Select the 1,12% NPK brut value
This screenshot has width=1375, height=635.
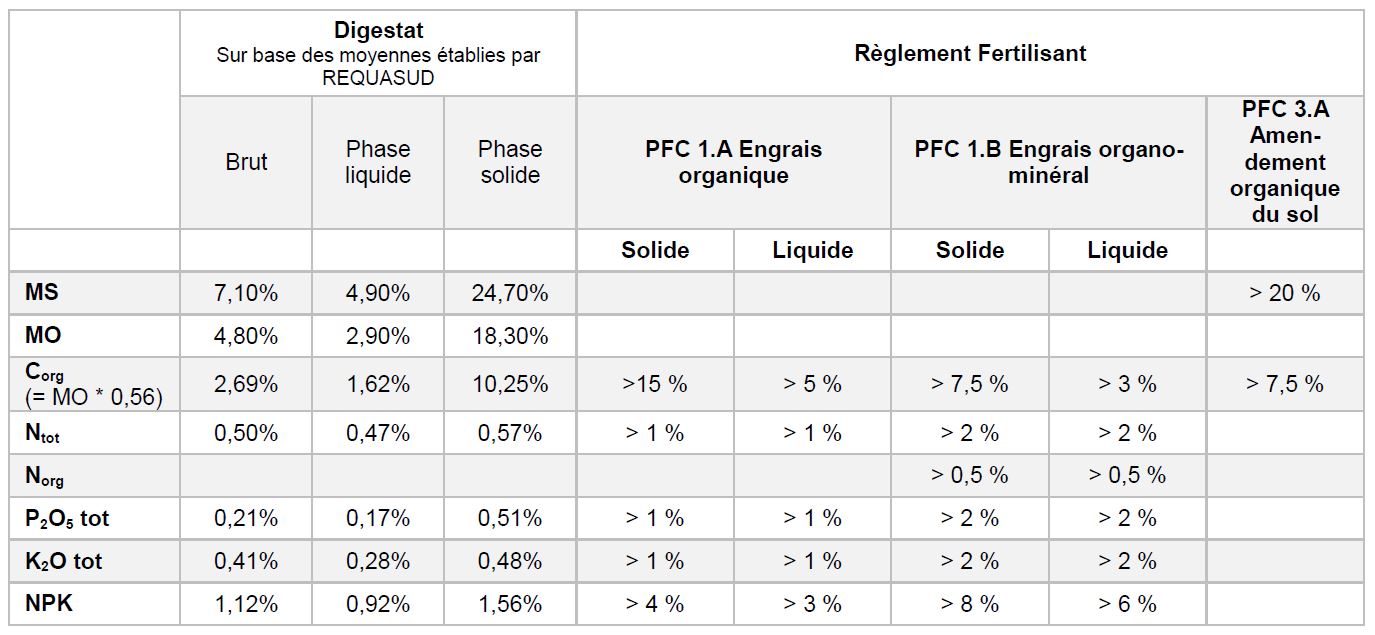pyautogui.click(x=246, y=604)
